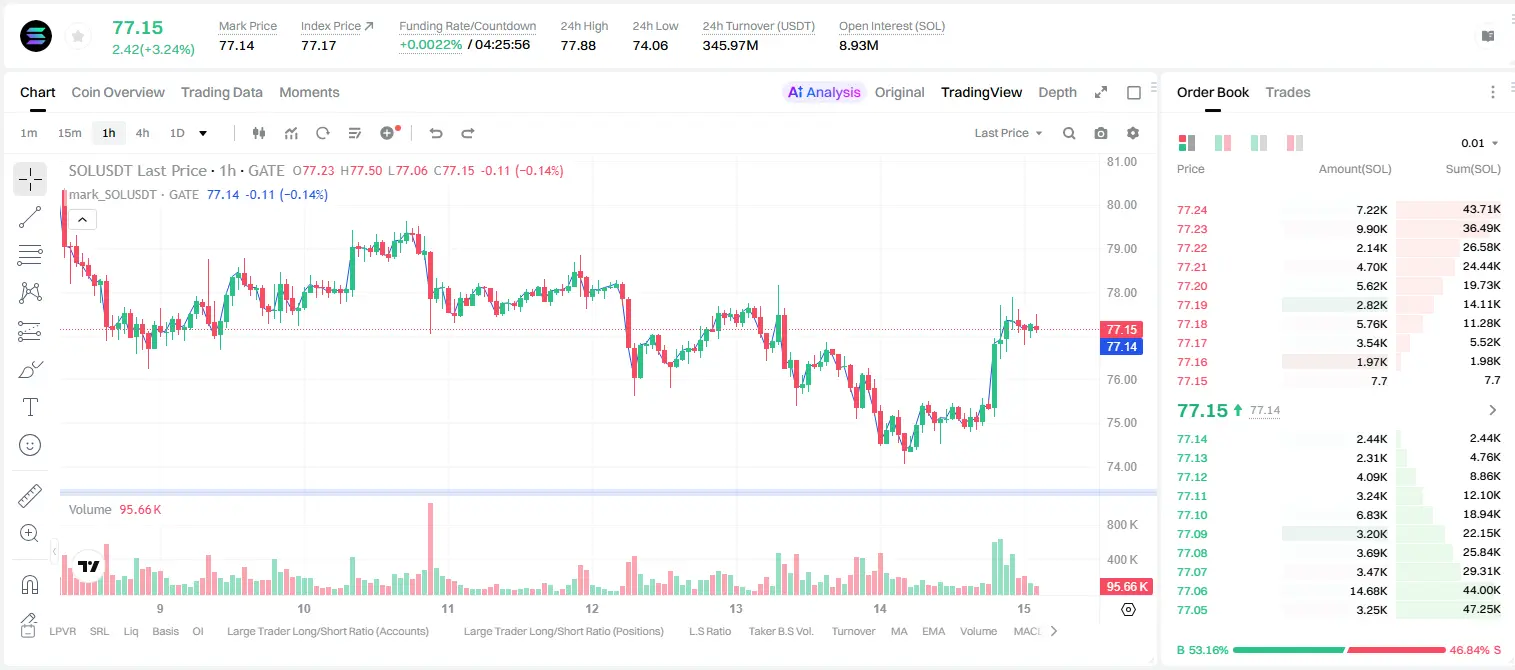The image size is (1515, 670).
Task: Expand more timeframe intervals arrow
Action: click(203, 133)
